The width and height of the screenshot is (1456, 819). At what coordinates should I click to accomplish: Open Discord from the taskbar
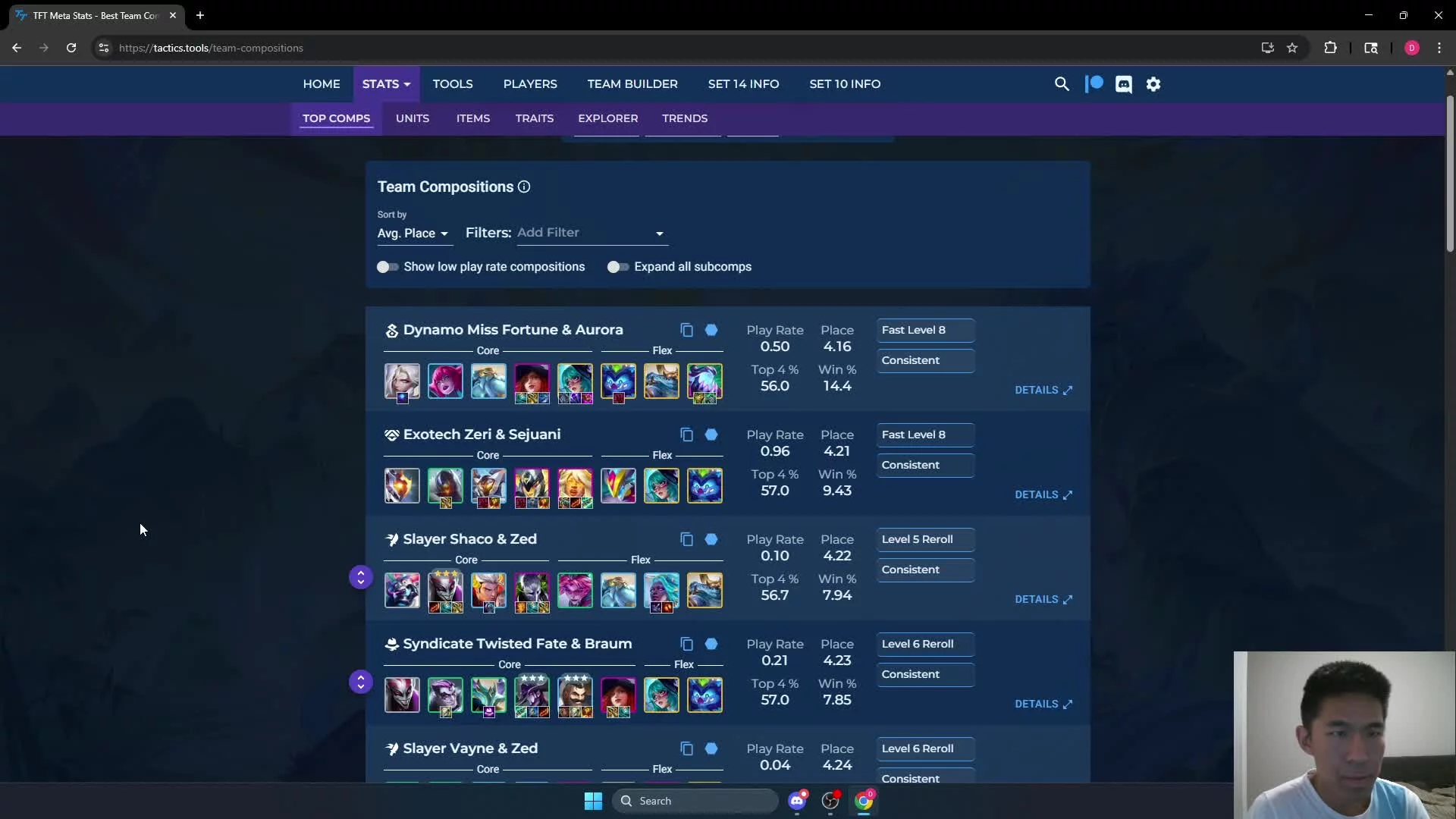(x=797, y=801)
